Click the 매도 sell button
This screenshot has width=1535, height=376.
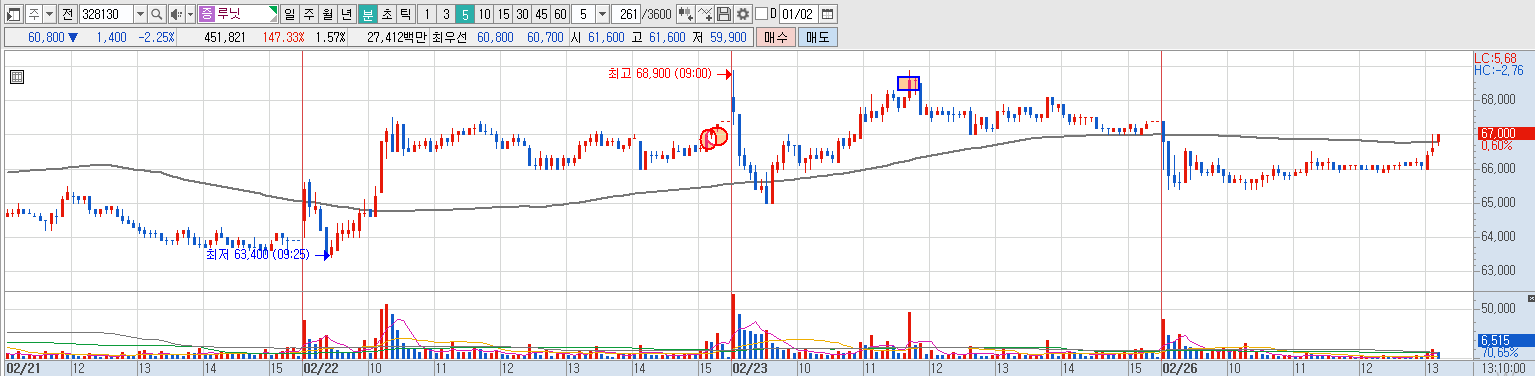[x=818, y=37]
